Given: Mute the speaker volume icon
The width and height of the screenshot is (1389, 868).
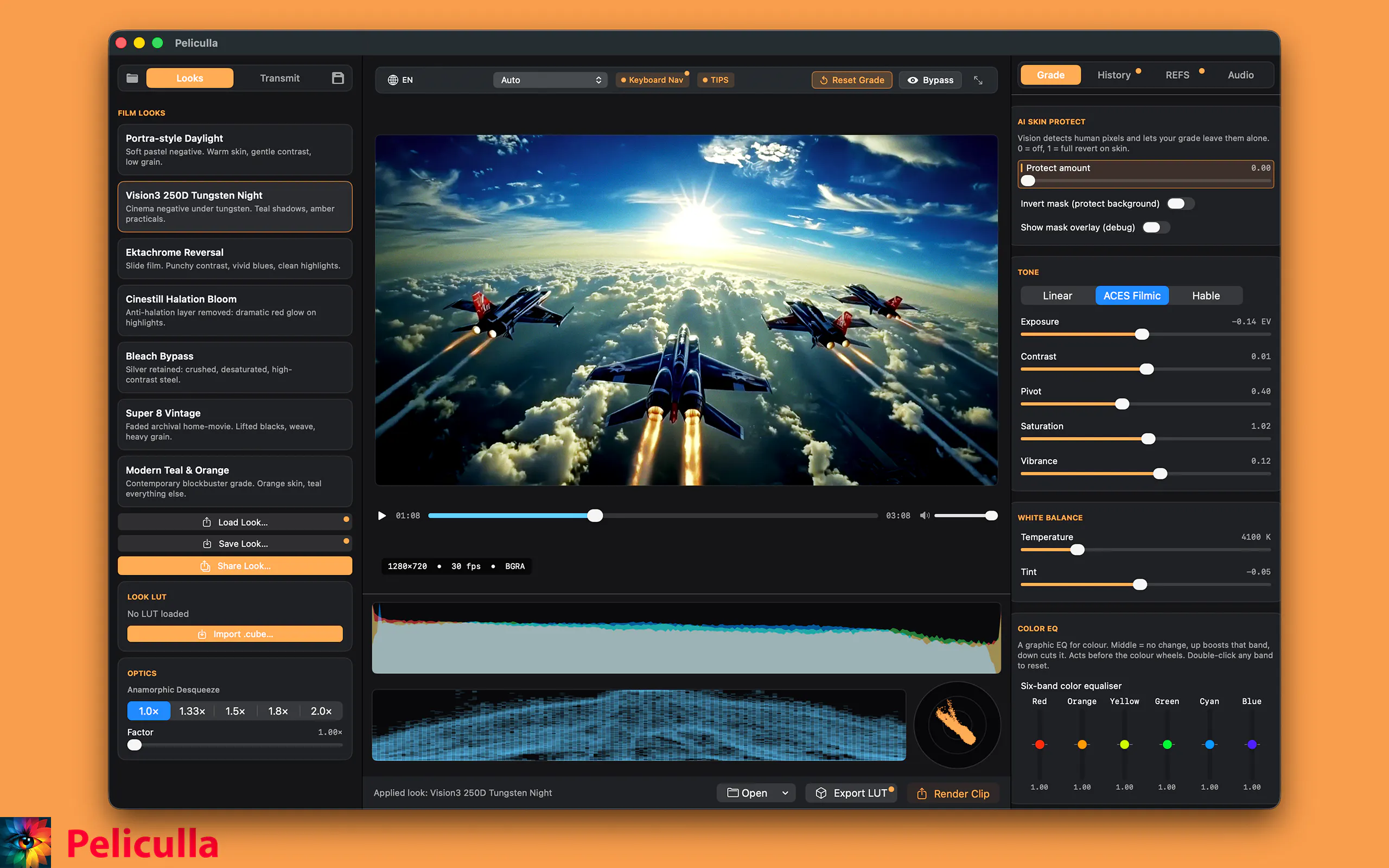Looking at the screenshot, I should [x=924, y=515].
